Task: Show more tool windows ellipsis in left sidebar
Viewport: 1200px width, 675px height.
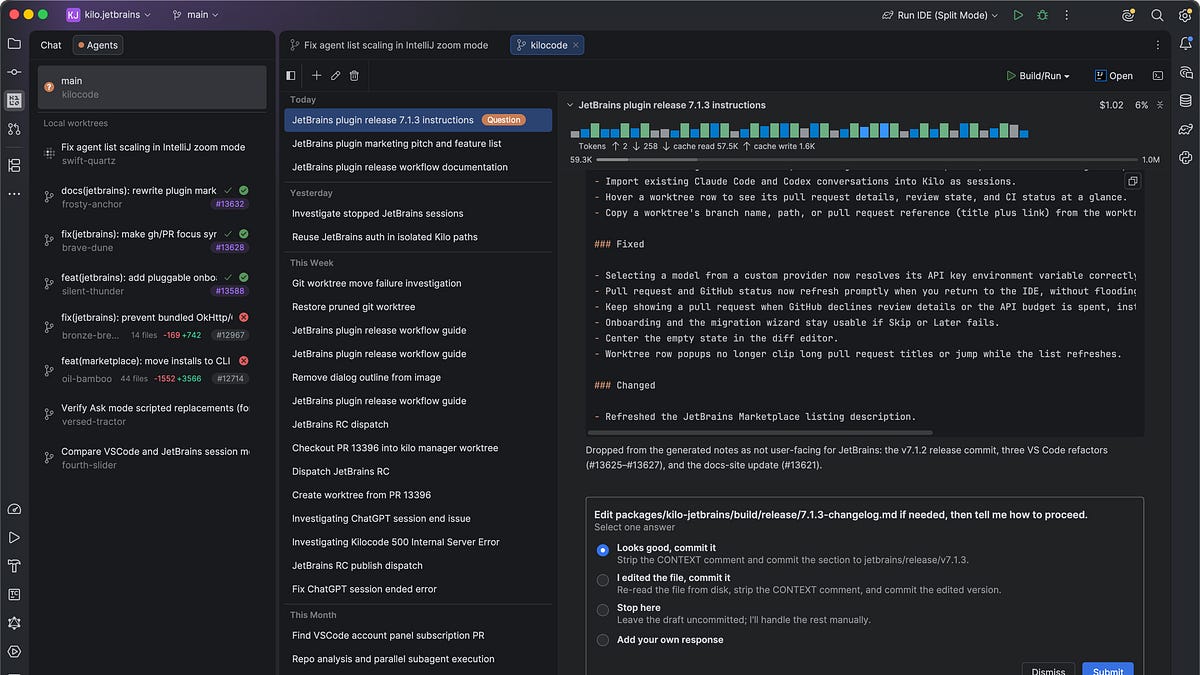Action: [14, 193]
